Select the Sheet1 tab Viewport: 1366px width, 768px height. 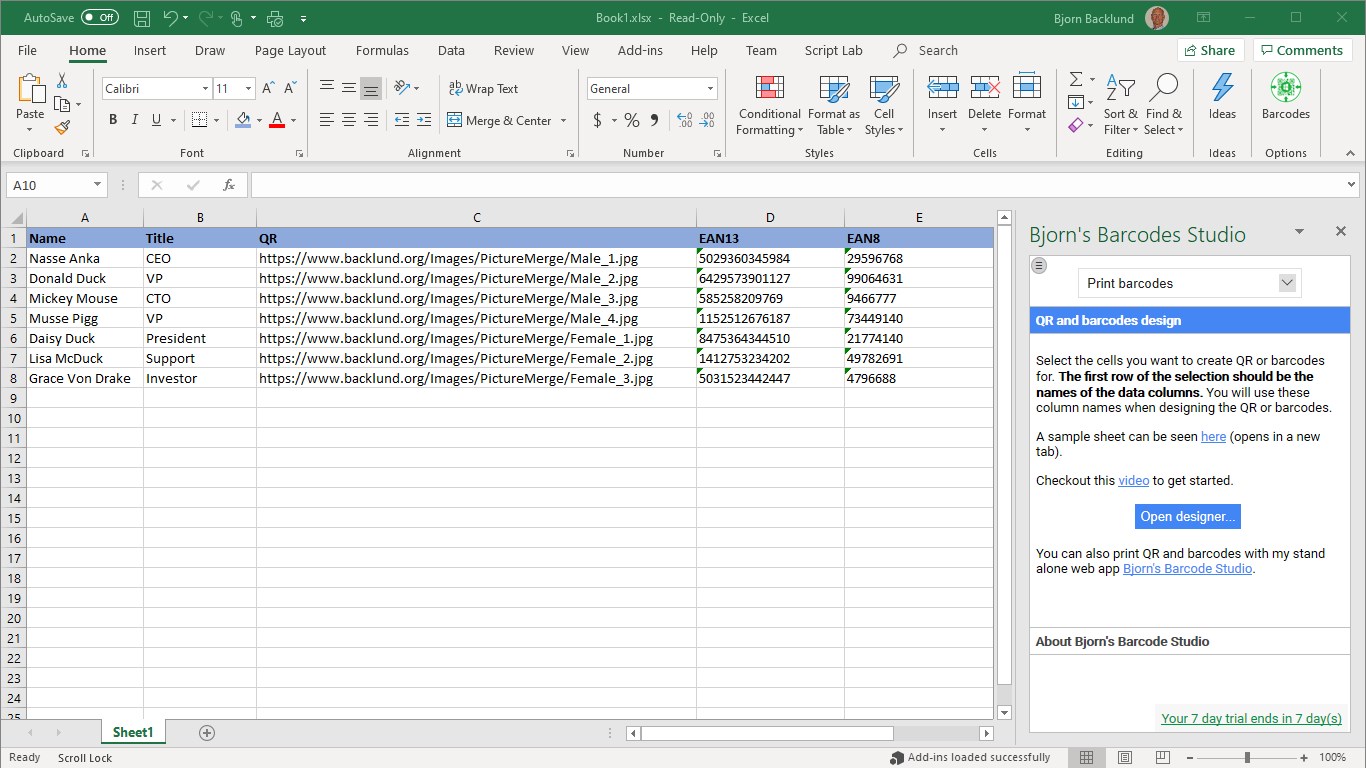133,733
